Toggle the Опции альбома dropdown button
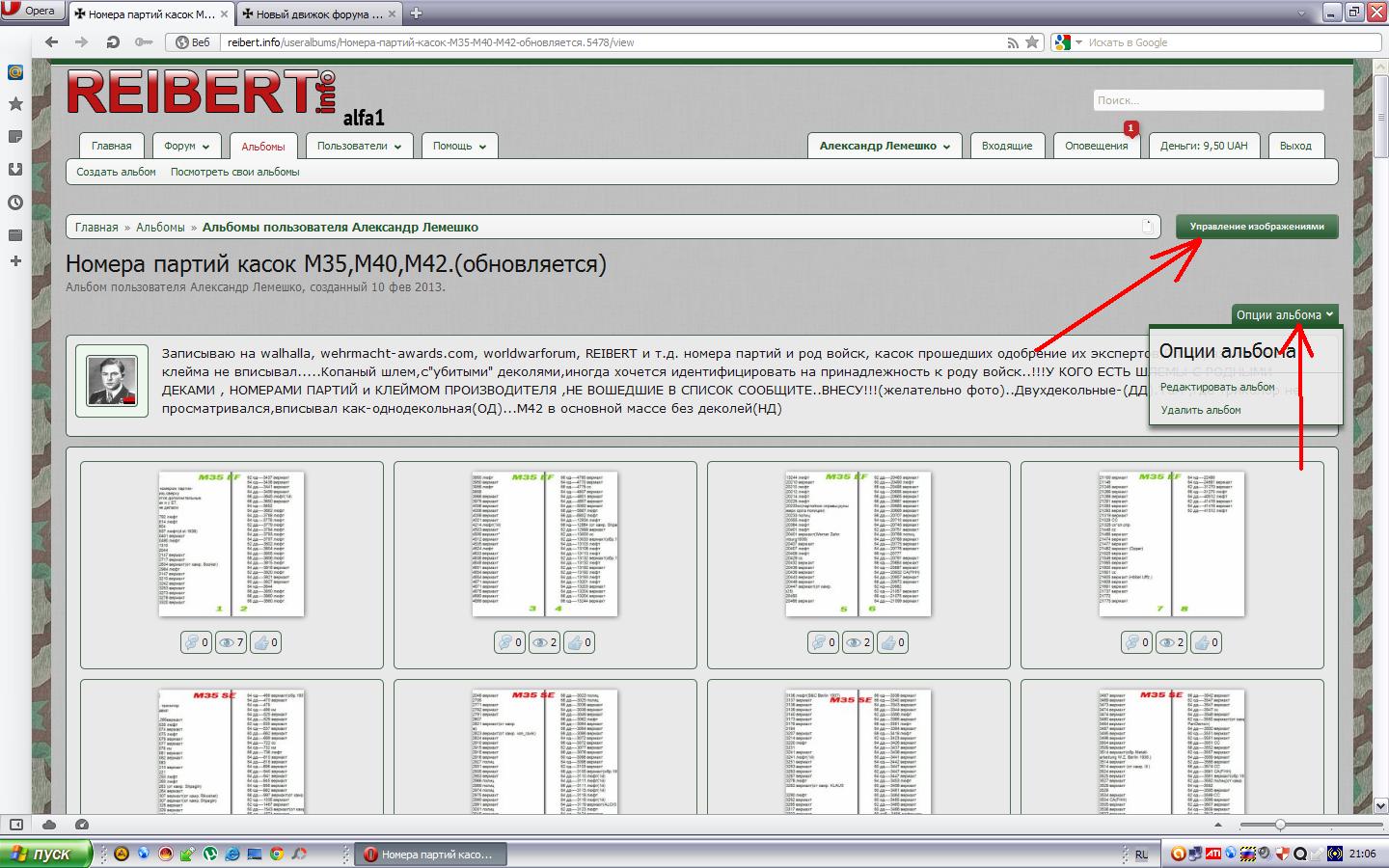 1284,315
